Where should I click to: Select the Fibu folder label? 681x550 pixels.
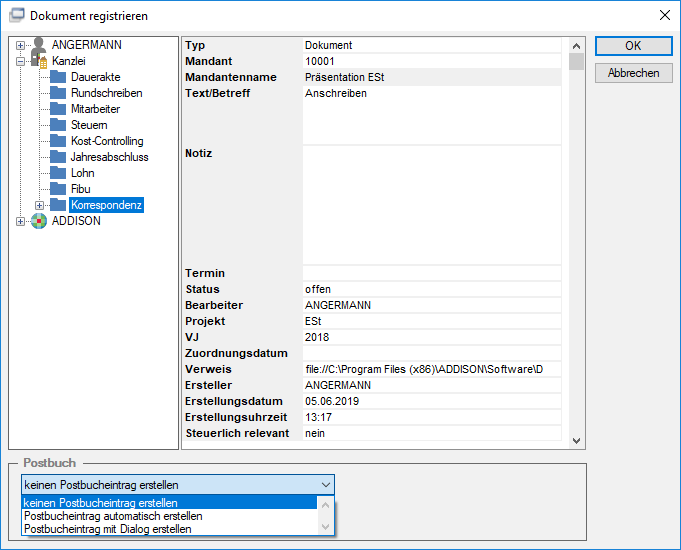pos(81,189)
